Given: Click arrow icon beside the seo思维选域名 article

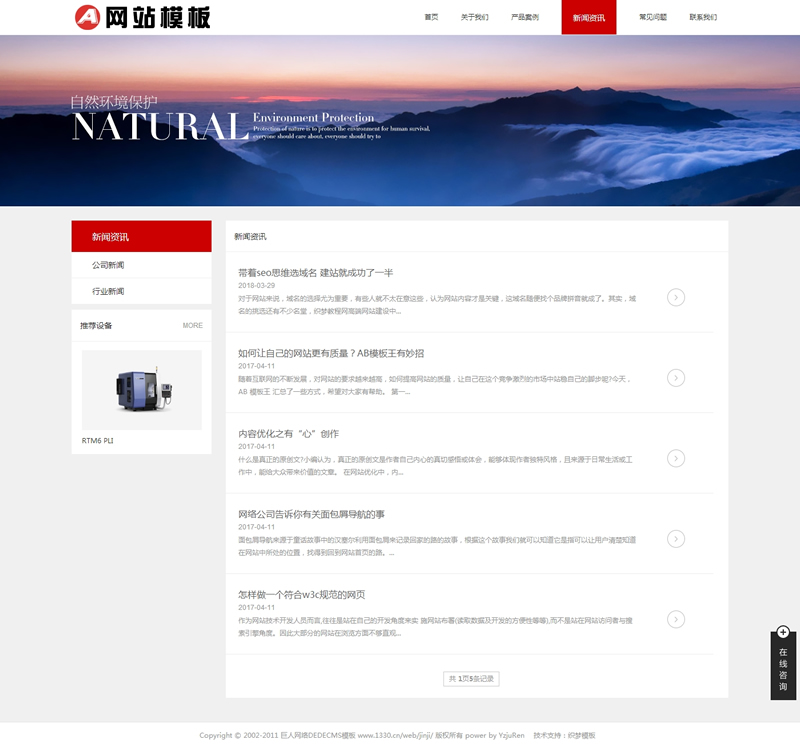Looking at the screenshot, I should (x=676, y=297).
